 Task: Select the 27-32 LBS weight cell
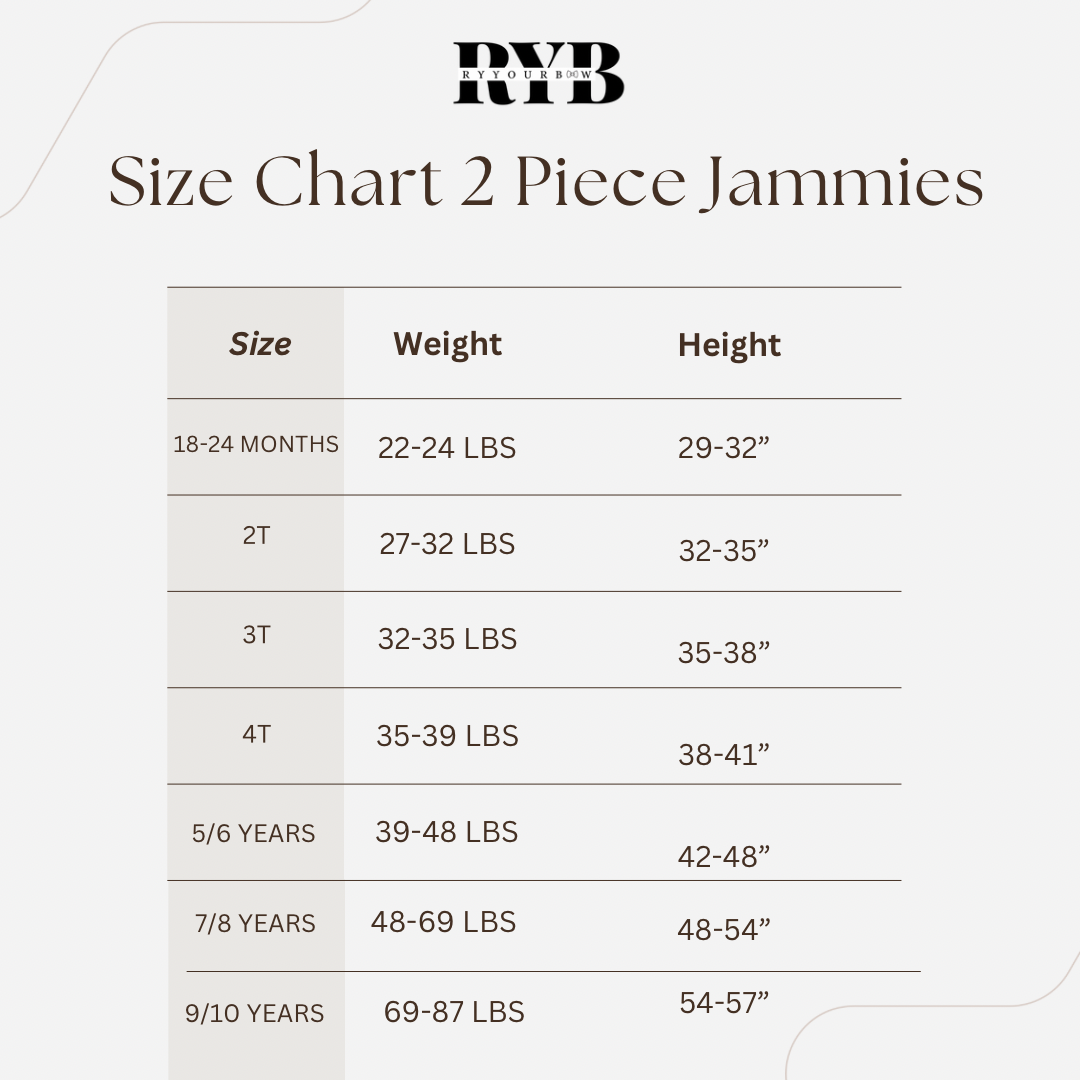(447, 544)
